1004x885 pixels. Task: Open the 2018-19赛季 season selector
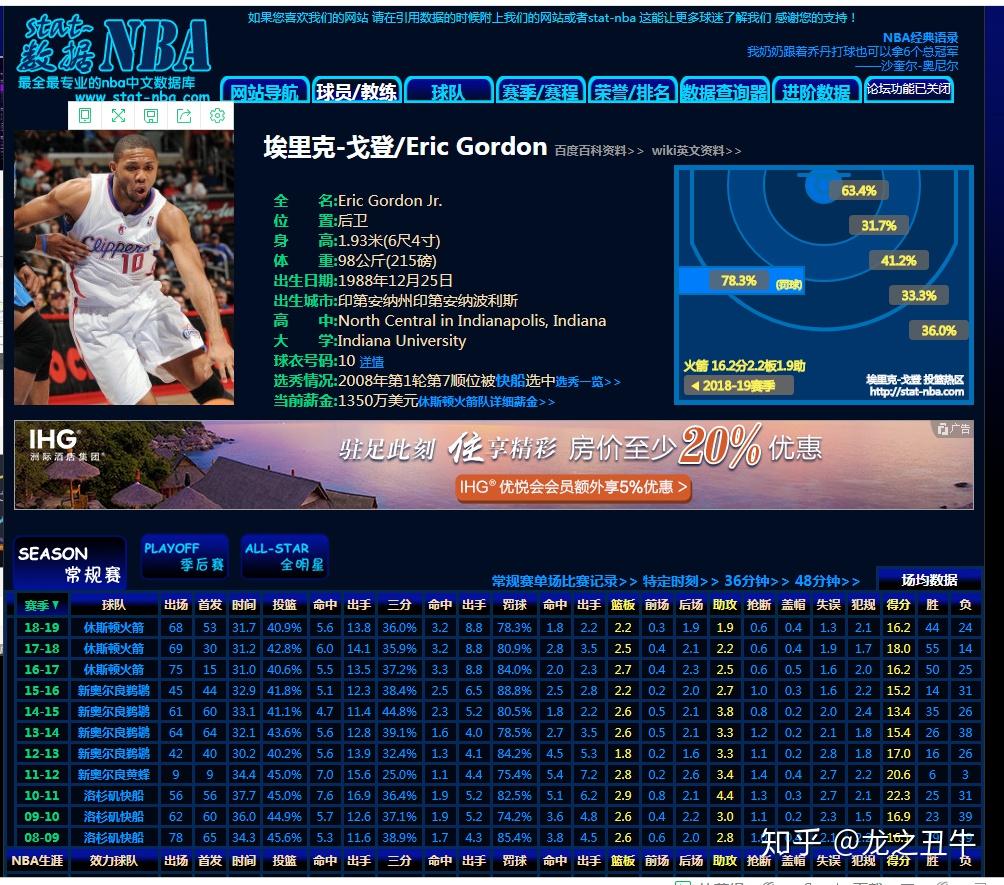[738, 385]
